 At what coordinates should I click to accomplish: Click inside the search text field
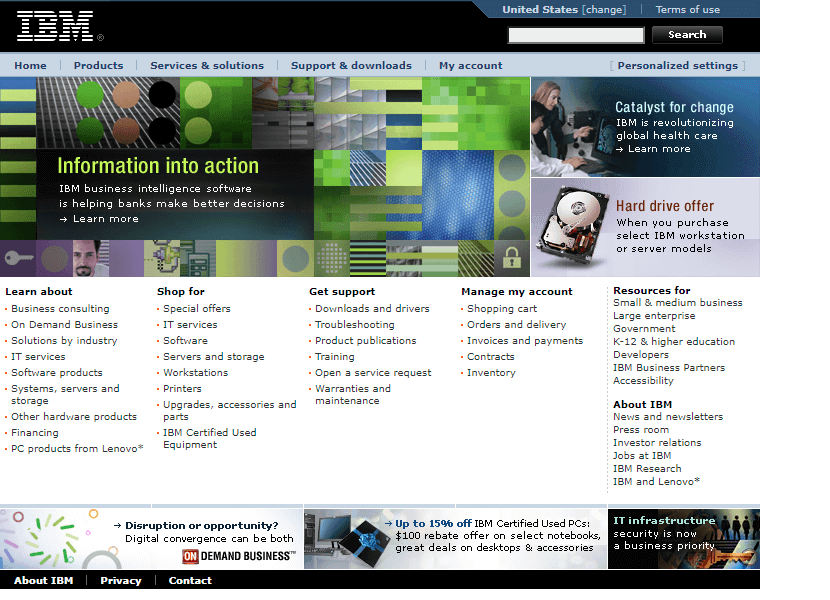(x=576, y=35)
